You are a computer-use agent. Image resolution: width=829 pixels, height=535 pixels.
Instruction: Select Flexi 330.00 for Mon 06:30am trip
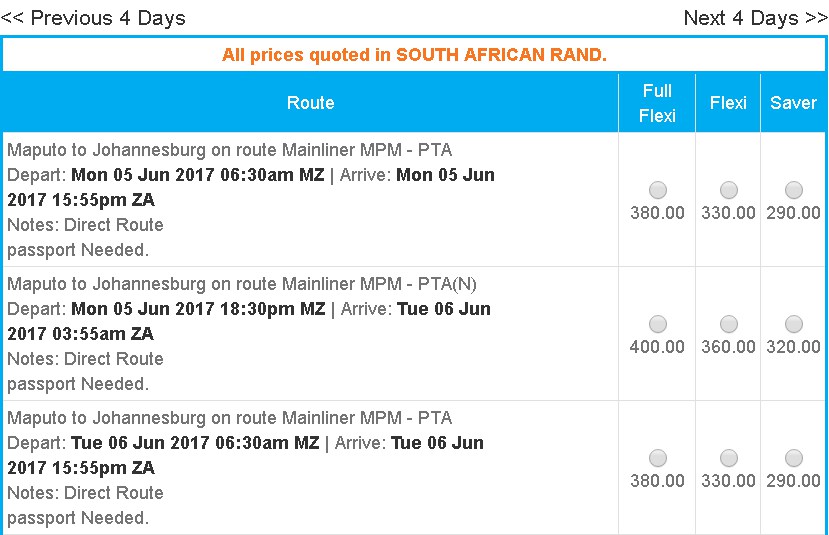pyautogui.click(x=729, y=190)
